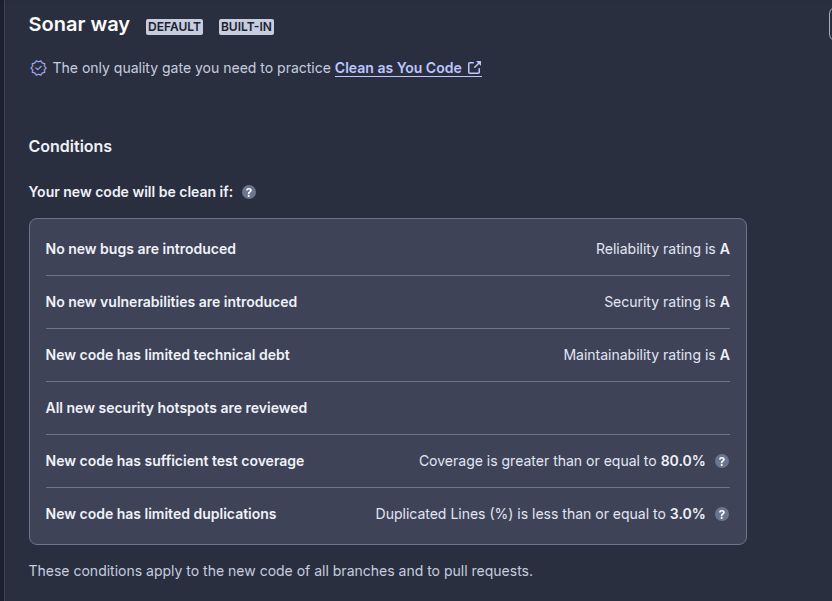832x601 pixels.
Task: Click the 80.0% coverage threshold value
Action: 683,461
